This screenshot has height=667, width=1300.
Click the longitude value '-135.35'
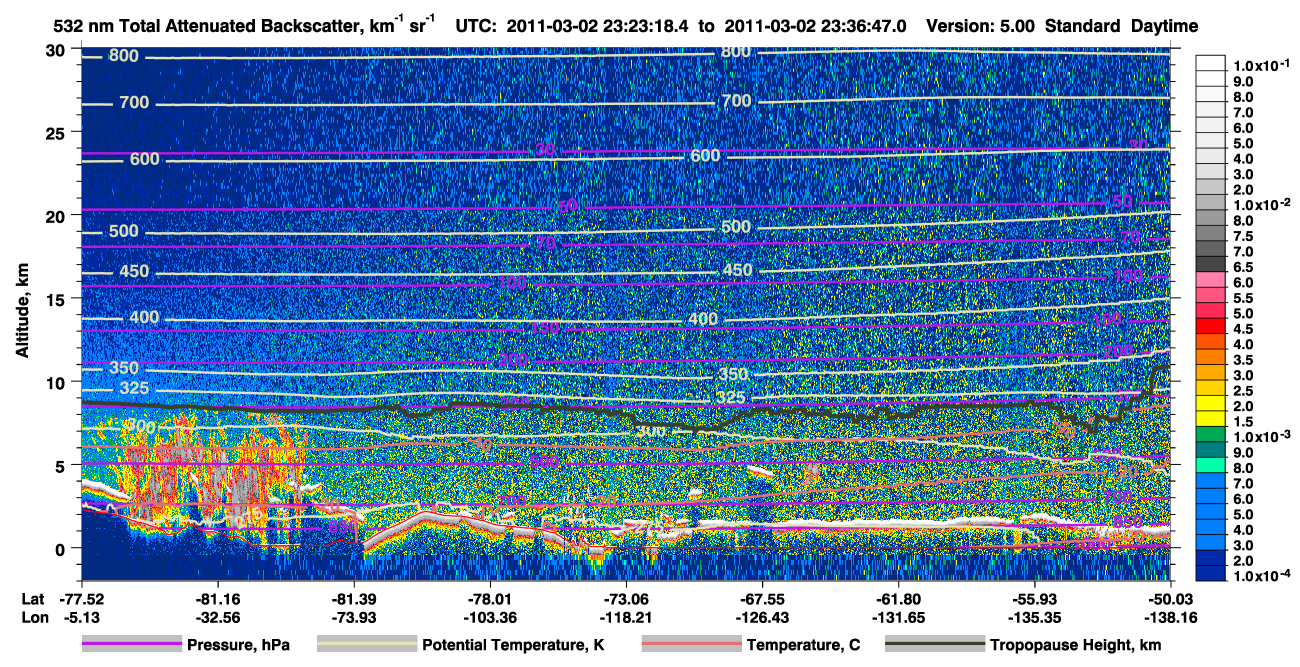tap(1034, 617)
